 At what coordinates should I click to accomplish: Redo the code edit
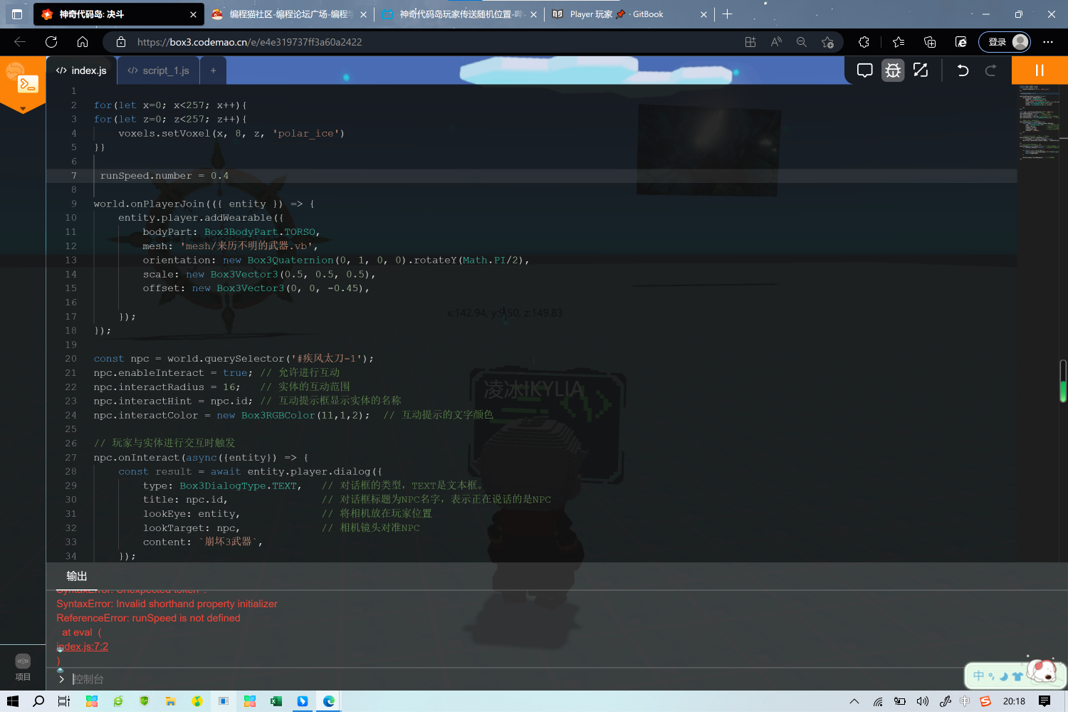click(x=990, y=70)
